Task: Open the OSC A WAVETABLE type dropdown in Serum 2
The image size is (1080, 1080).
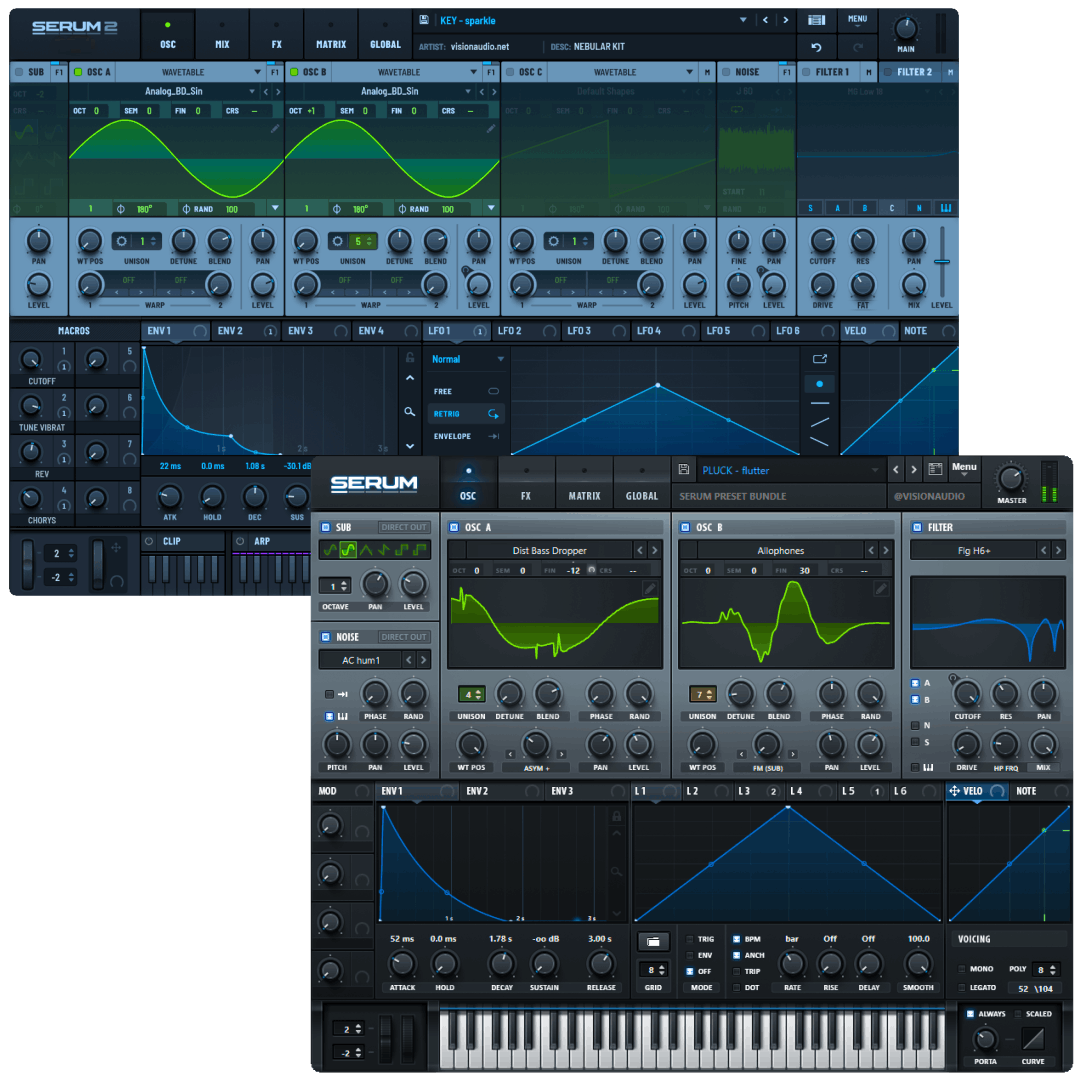Action: point(258,72)
